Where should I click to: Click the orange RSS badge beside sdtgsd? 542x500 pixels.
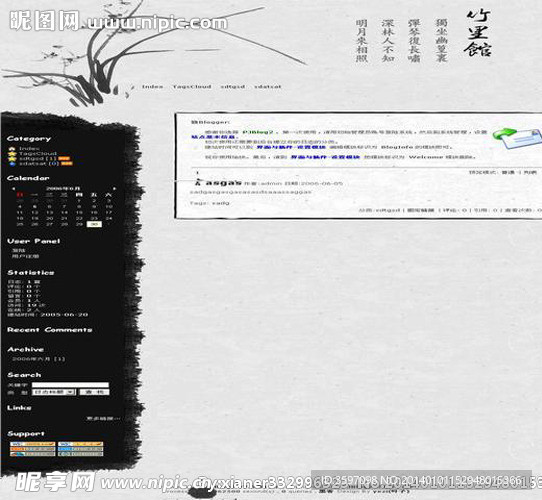64,159
